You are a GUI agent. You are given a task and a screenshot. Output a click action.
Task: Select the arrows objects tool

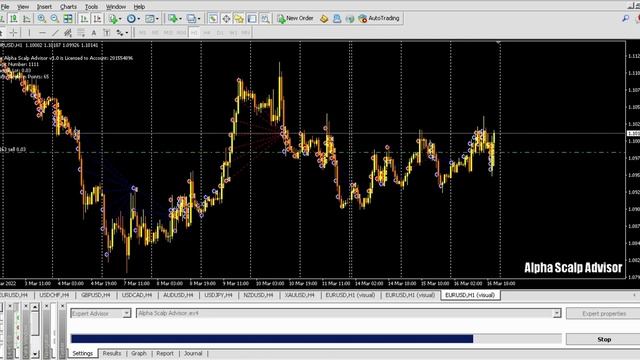click(120, 33)
